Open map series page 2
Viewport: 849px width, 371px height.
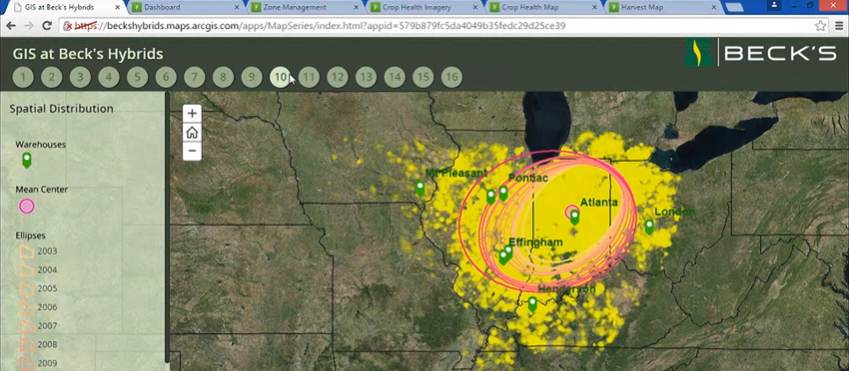coord(51,77)
